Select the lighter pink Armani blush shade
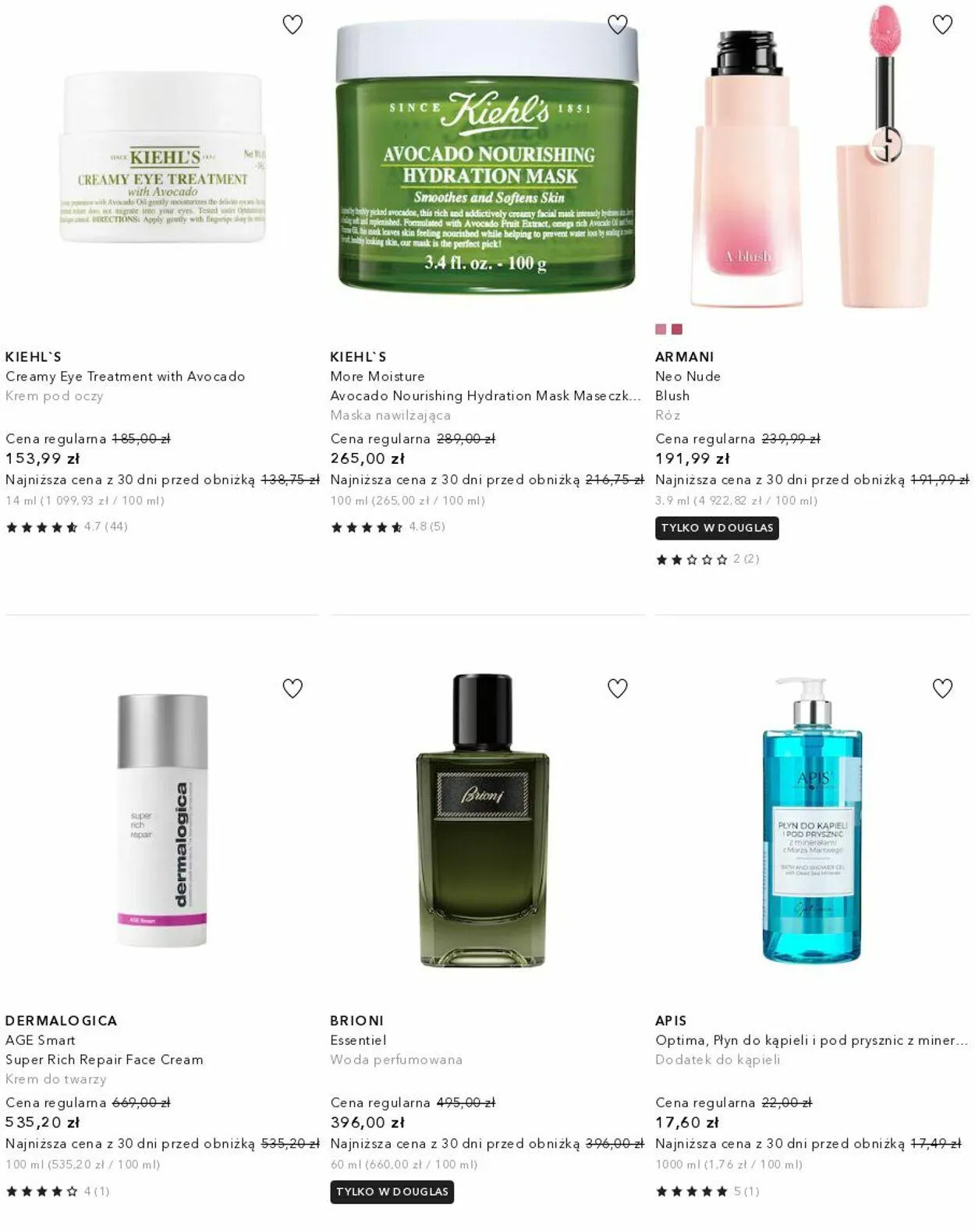 click(661, 329)
